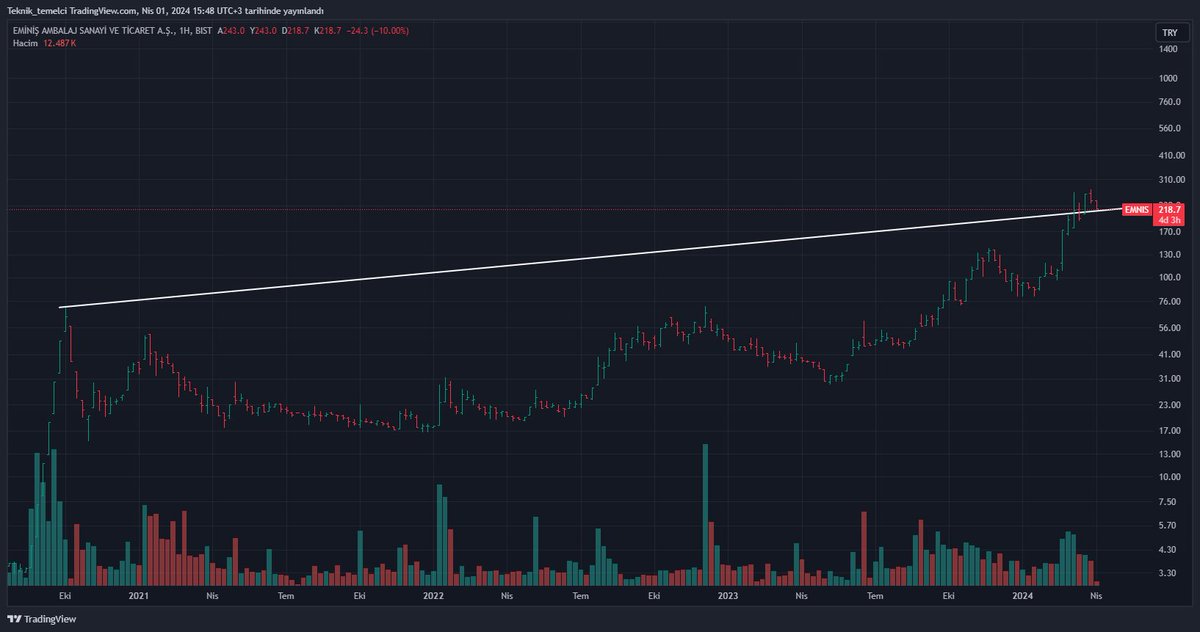The image size is (1200, 632).
Task: Click the 310.00 level on the price scale
Action: tap(1170, 181)
